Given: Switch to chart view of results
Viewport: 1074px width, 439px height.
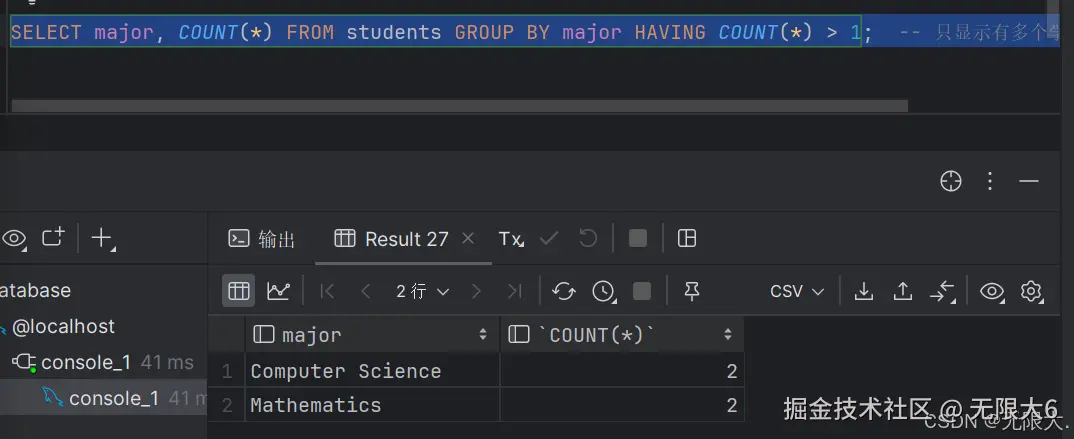Looking at the screenshot, I should click(278, 291).
